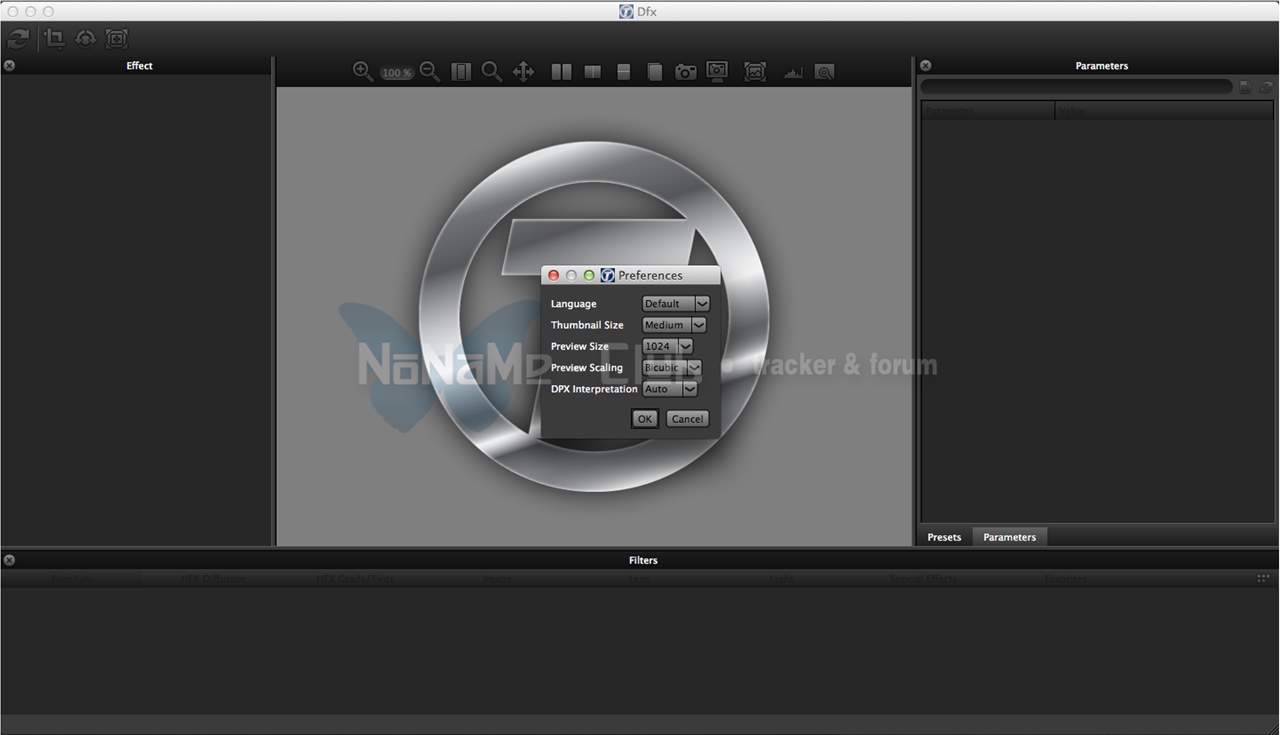Select the Light filter tab

coord(782,579)
